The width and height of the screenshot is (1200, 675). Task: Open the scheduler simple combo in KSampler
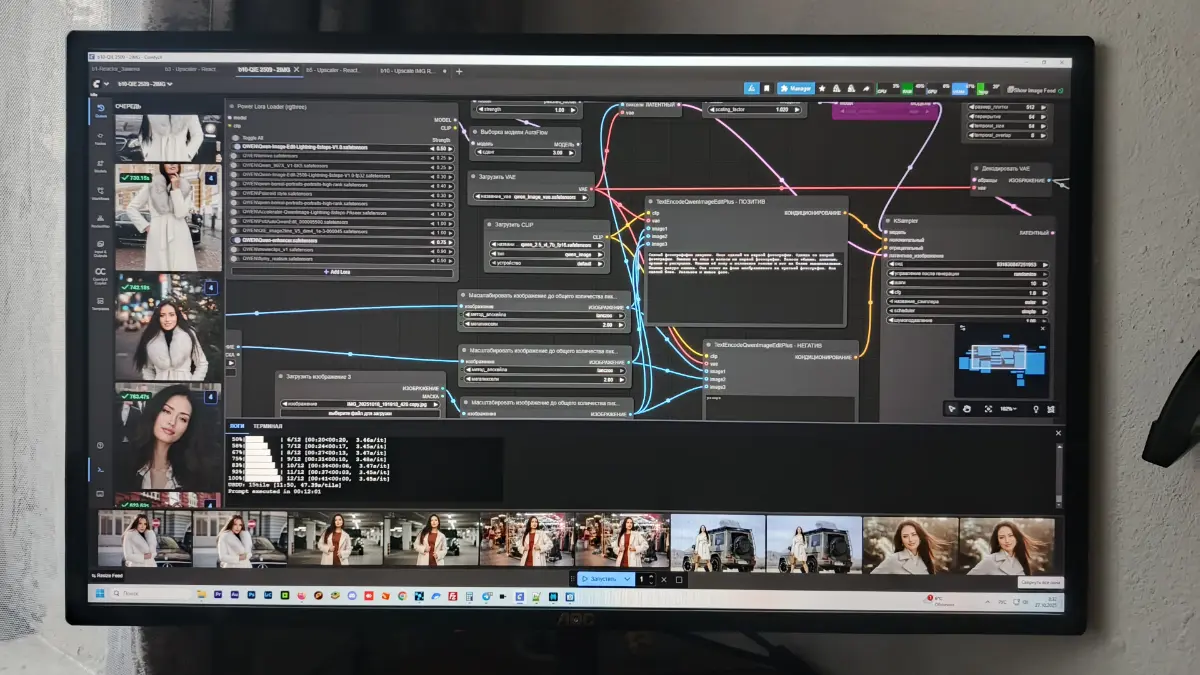tap(970, 311)
